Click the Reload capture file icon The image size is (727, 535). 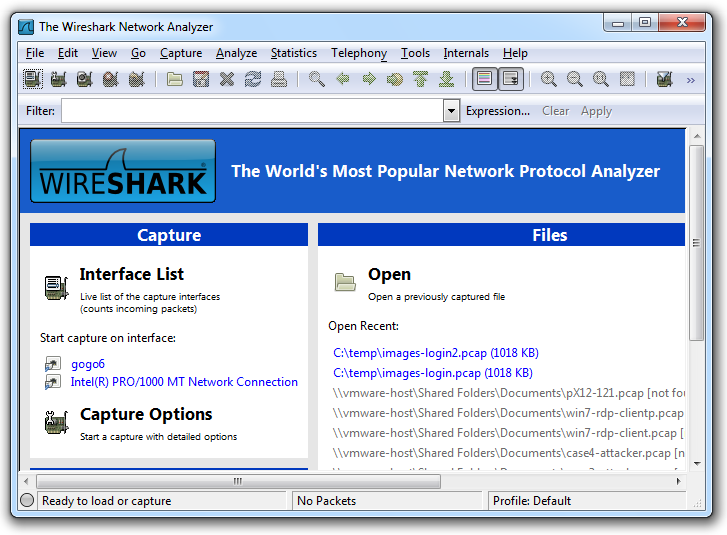coord(253,79)
